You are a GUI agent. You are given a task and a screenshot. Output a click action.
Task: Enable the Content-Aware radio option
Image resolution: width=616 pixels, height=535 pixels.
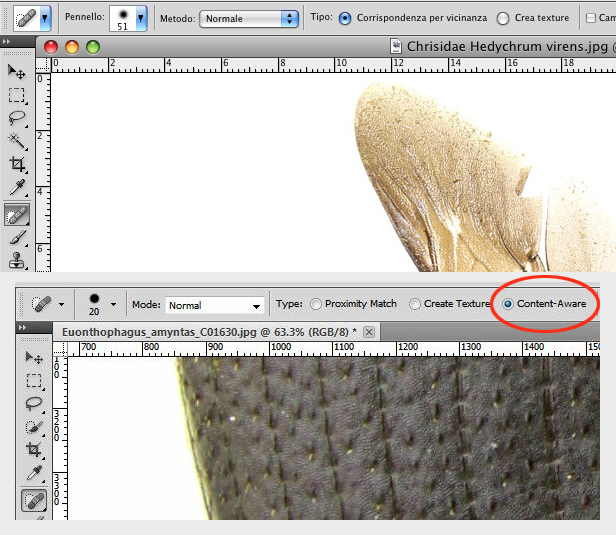tap(510, 304)
